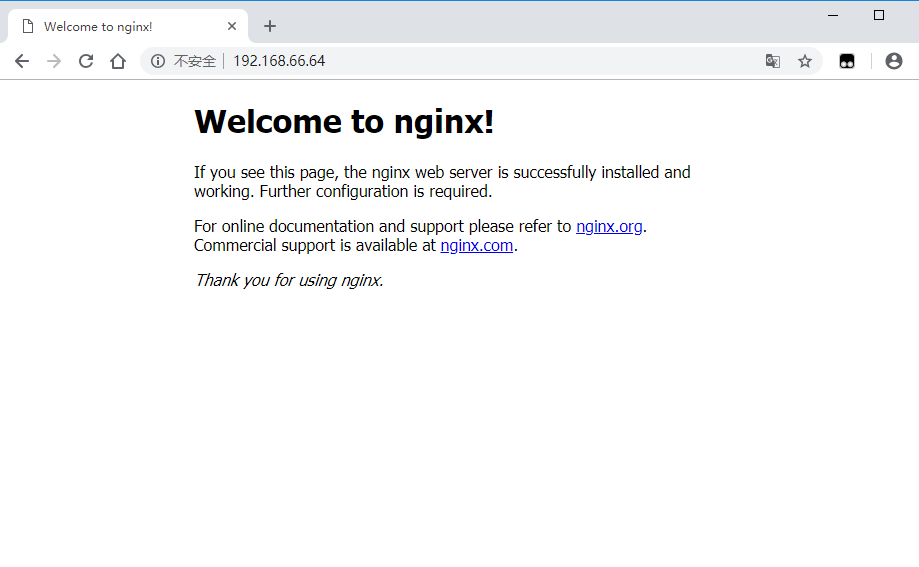
Task: Click the 不安全 security label
Action: (x=195, y=61)
